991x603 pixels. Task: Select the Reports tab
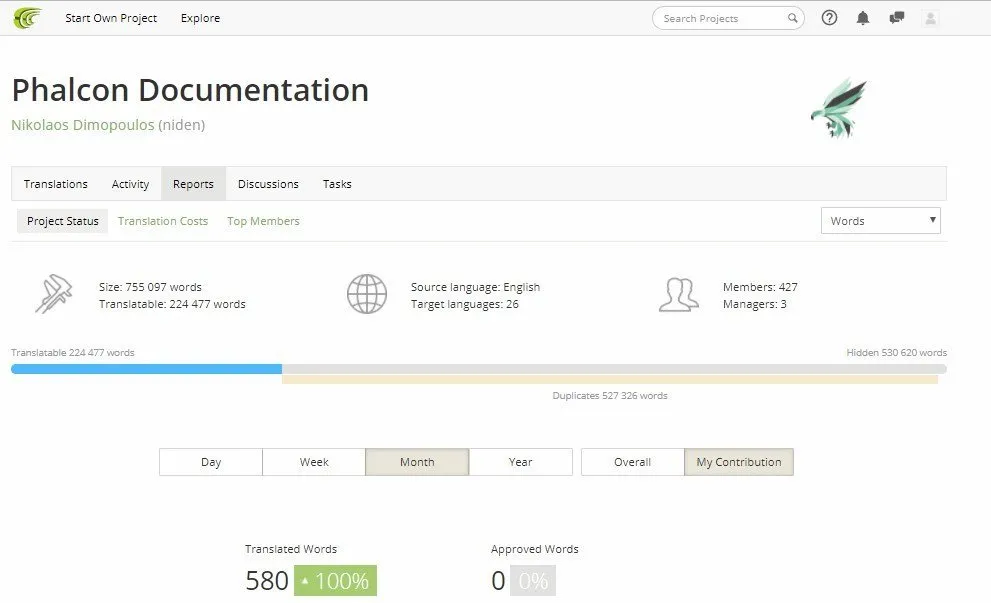193,184
